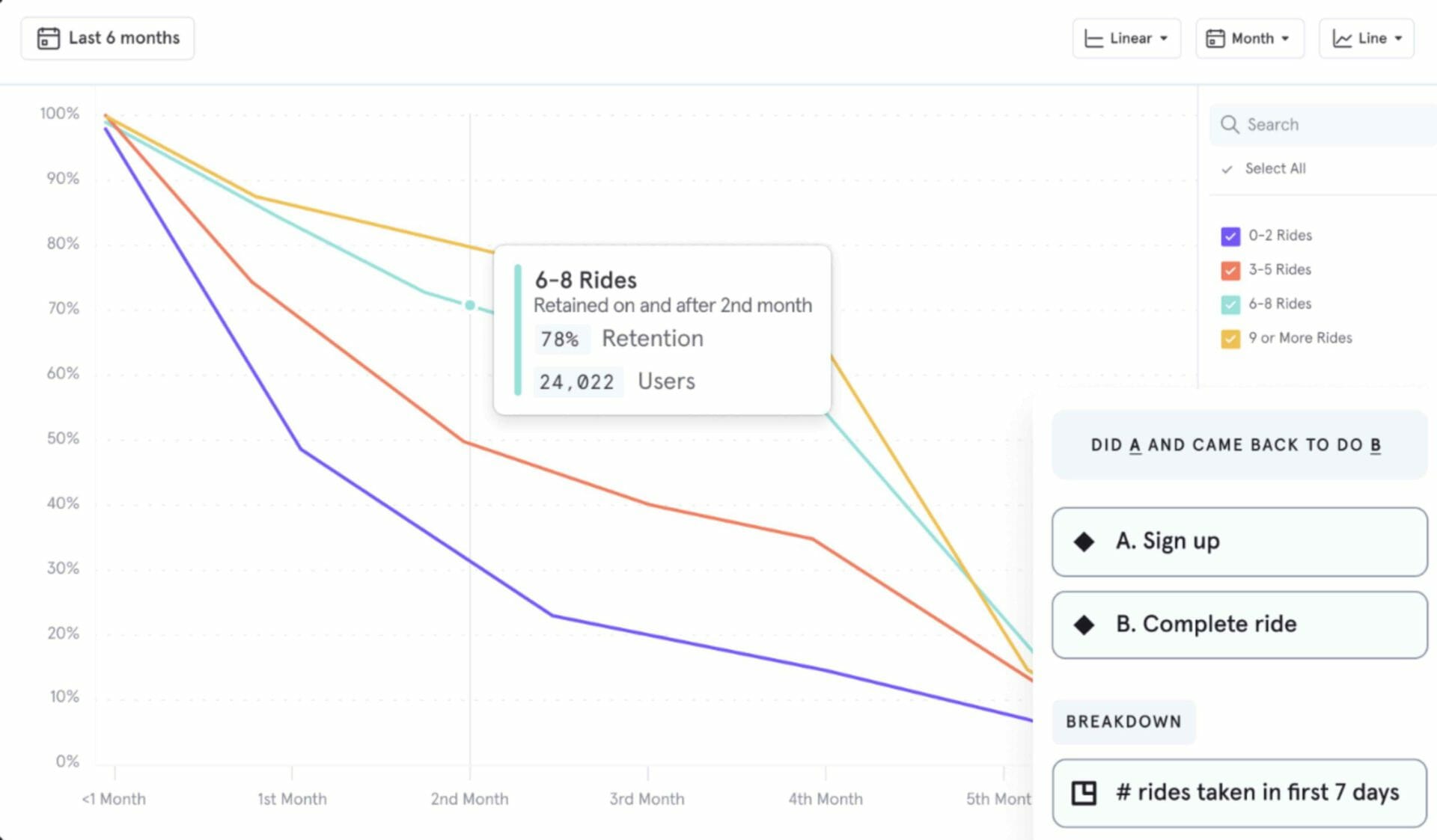This screenshot has width=1437, height=840.
Task: Expand the Month interval dropdown
Action: (1249, 39)
